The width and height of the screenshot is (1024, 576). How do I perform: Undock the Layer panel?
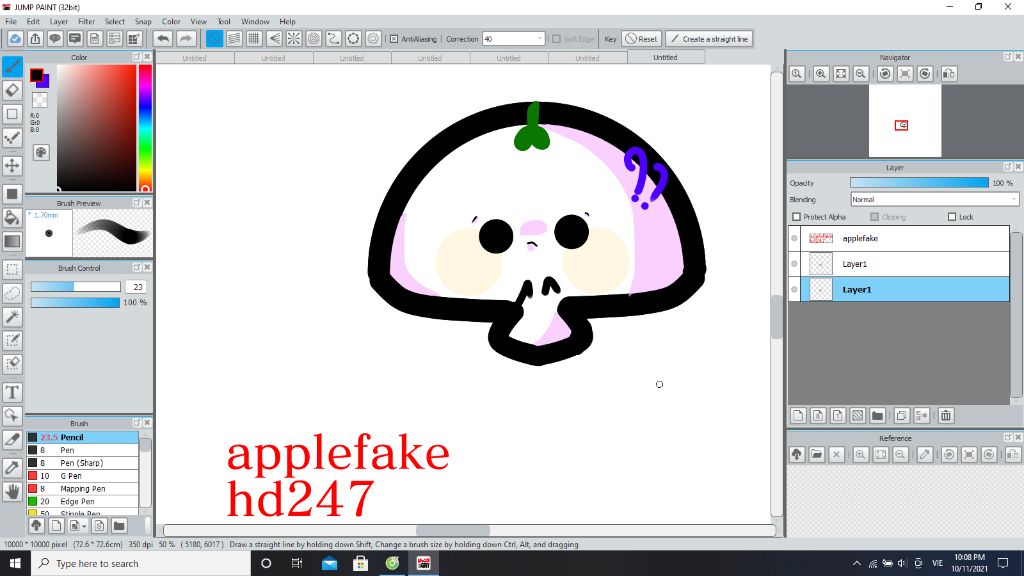click(x=1008, y=167)
